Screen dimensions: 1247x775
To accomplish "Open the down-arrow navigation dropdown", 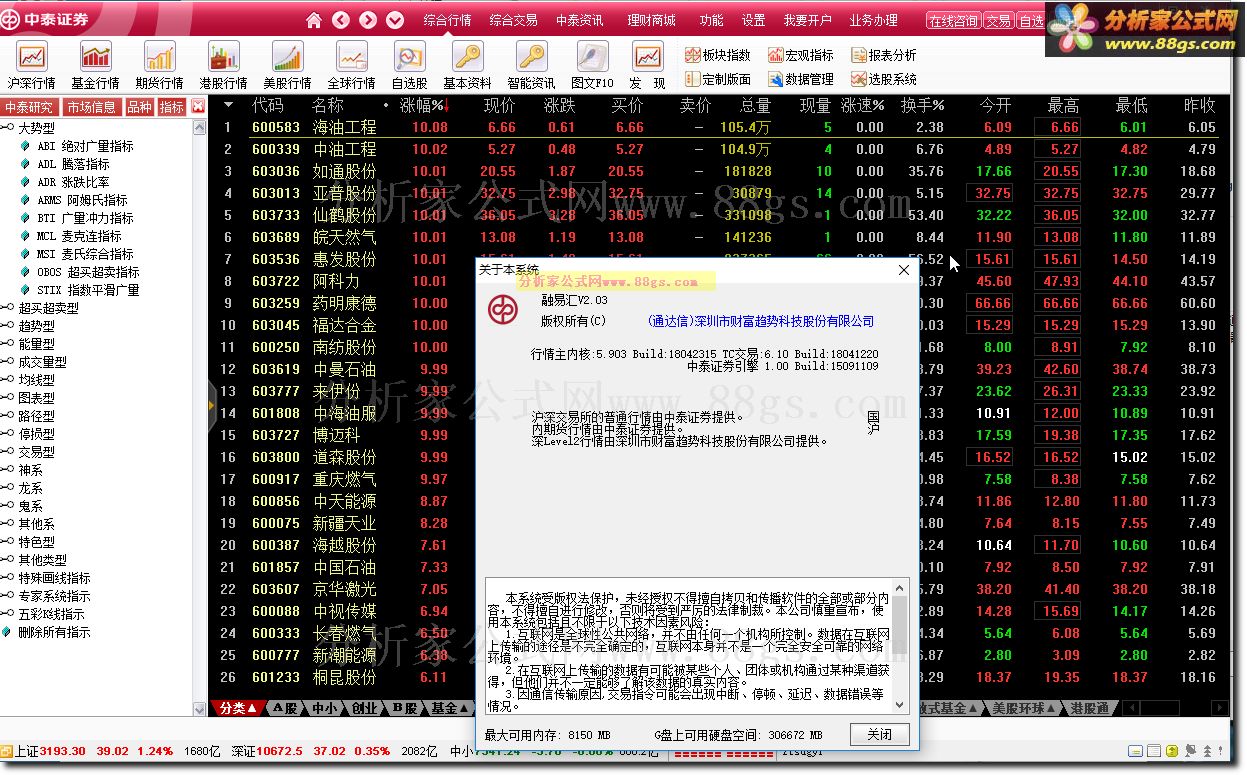I will [x=395, y=20].
